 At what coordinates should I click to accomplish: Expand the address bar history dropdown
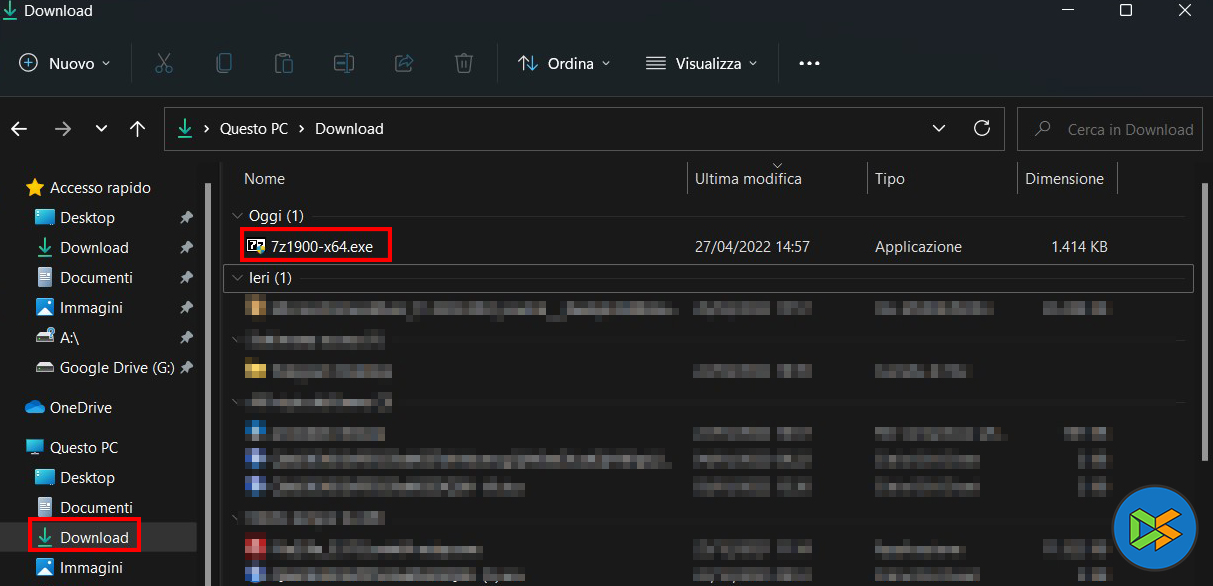pos(939,129)
